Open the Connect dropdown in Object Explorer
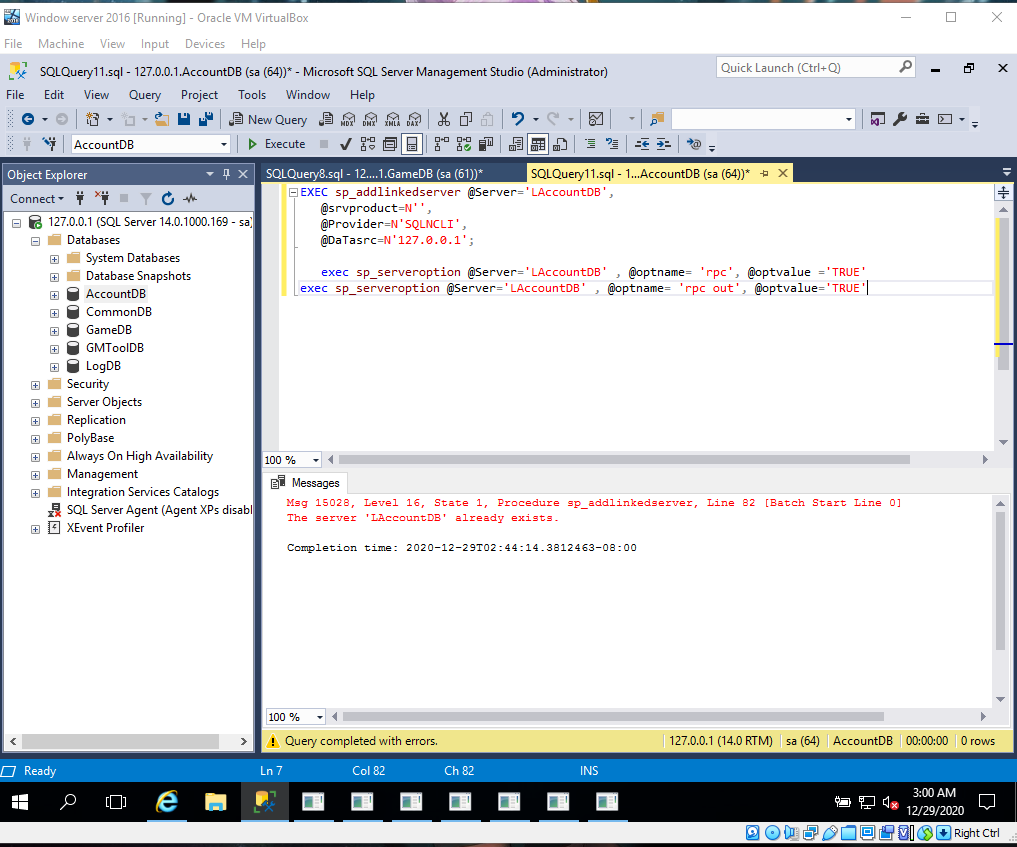 [37, 198]
